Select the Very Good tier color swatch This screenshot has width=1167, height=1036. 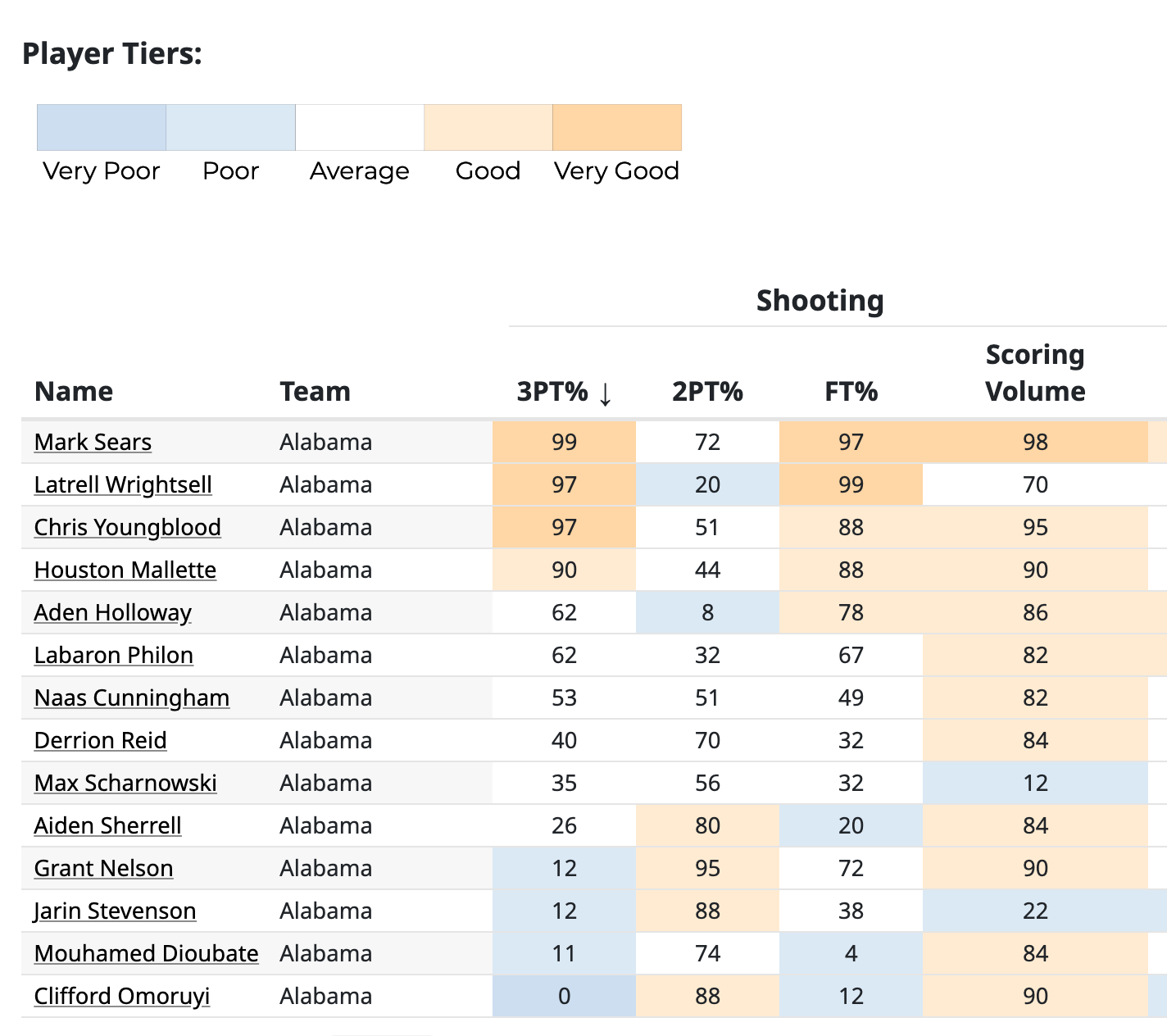click(616, 127)
